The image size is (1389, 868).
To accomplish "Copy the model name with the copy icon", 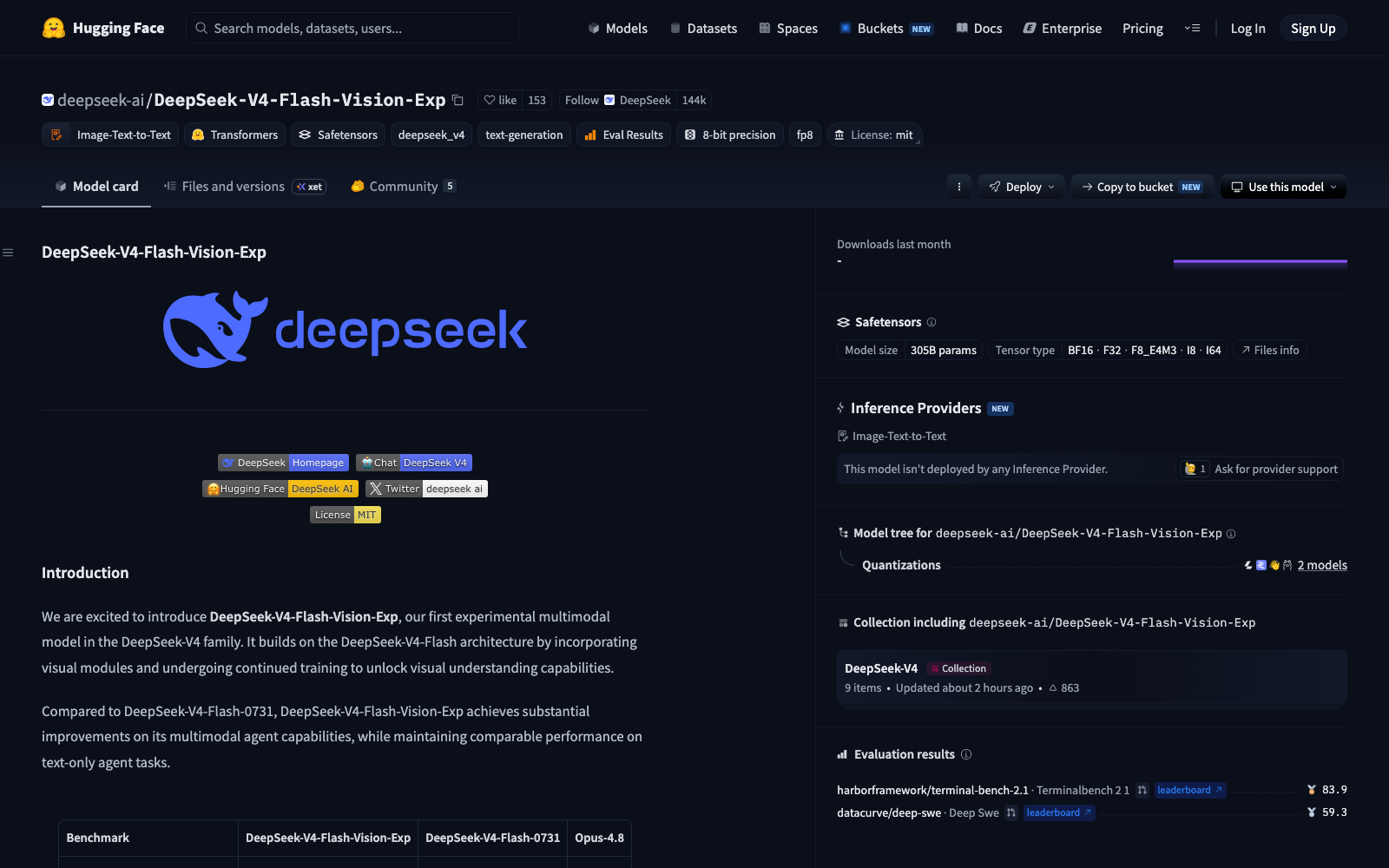I will click(458, 100).
